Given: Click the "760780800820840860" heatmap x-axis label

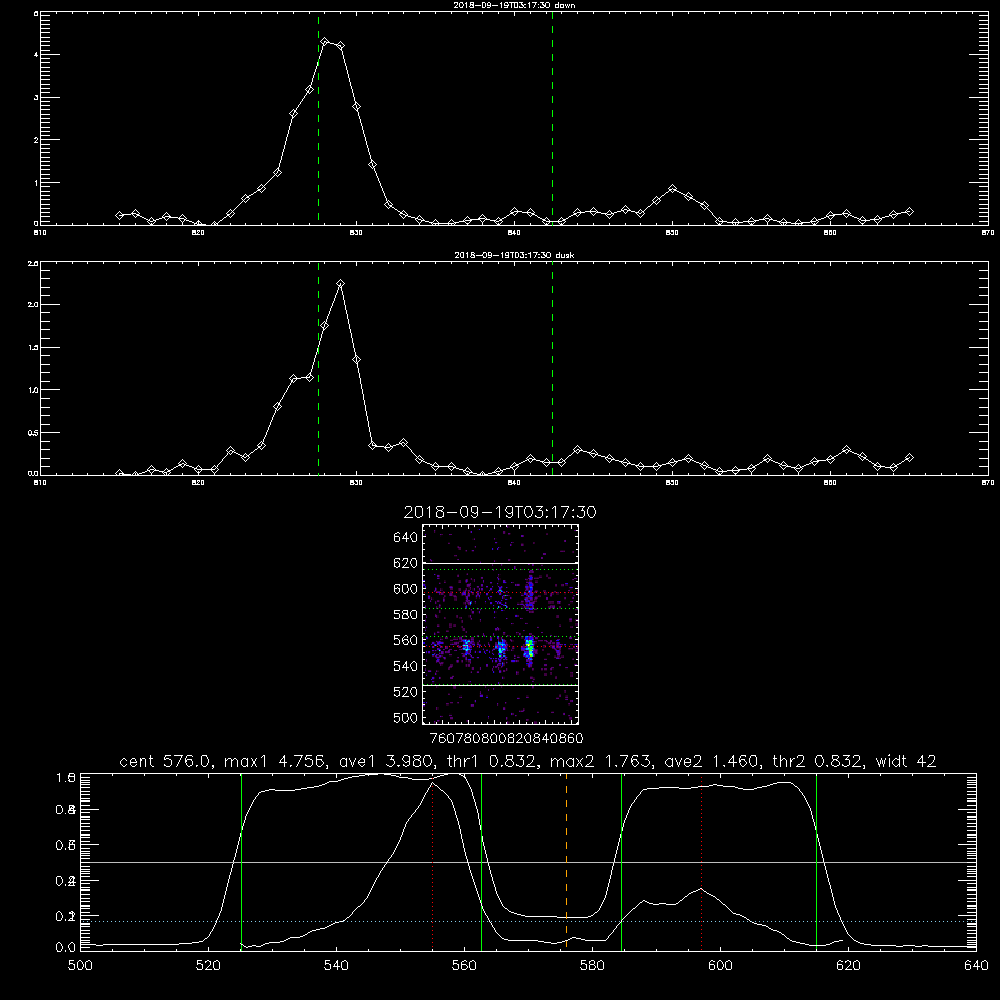Looking at the screenshot, I should (507, 738).
